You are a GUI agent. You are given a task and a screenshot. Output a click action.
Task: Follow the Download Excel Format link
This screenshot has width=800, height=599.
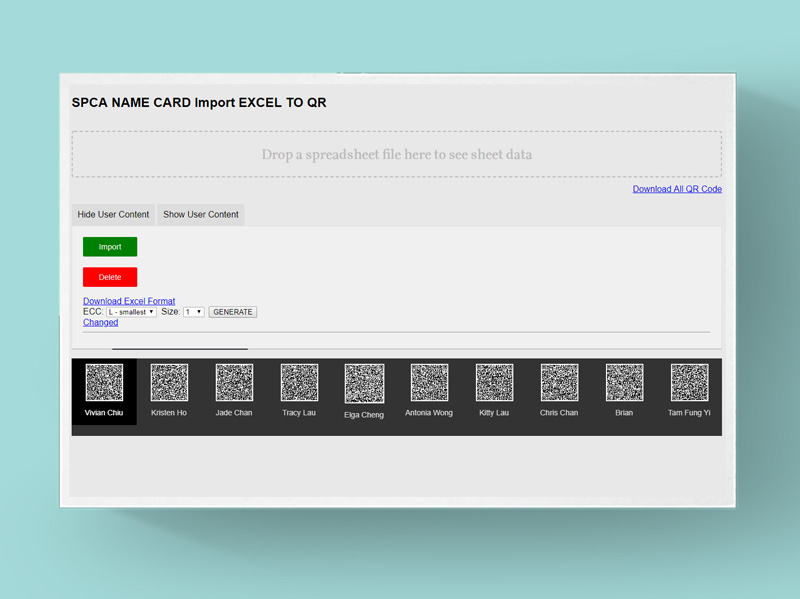click(x=129, y=301)
